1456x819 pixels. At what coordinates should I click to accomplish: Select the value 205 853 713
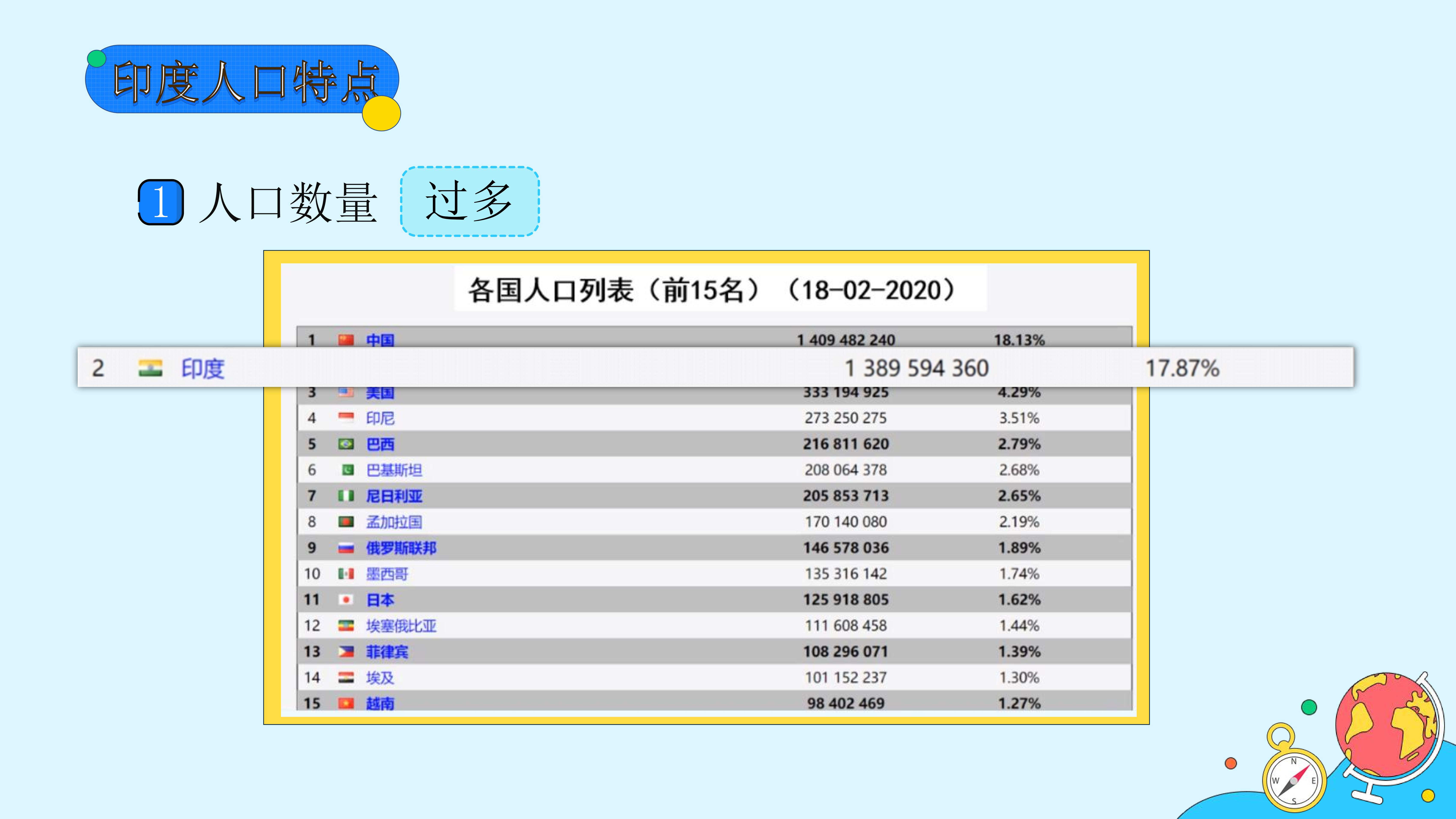(x=846, y=496)
